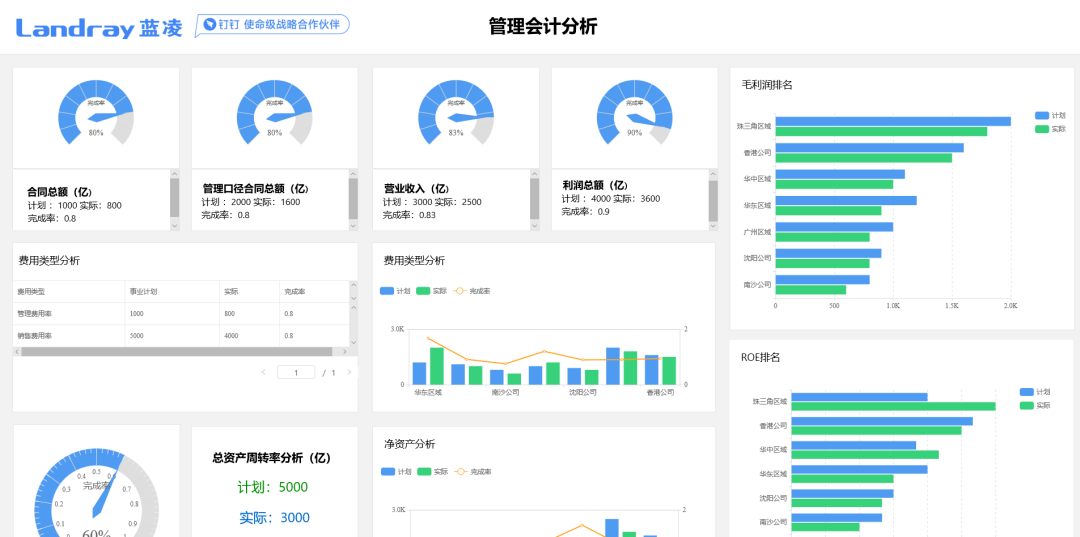Toggle 计划 legend in ROE排名 chart

pyautogui.click(x=1035, y=392)
